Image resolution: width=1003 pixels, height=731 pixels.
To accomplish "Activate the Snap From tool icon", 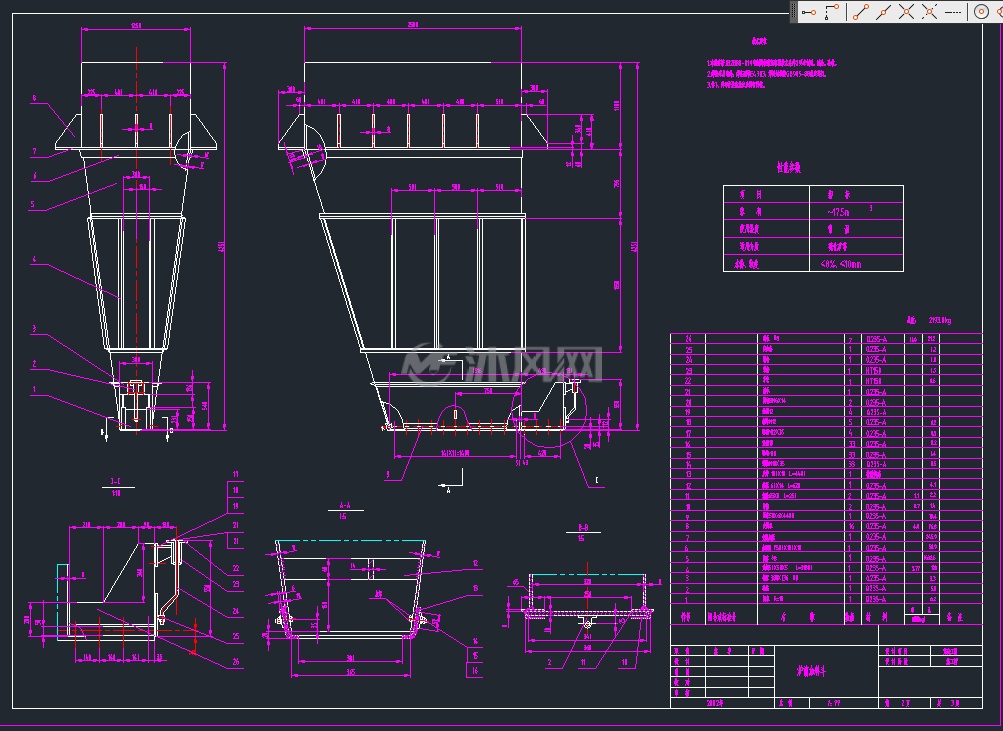I will tap(832, 12).
